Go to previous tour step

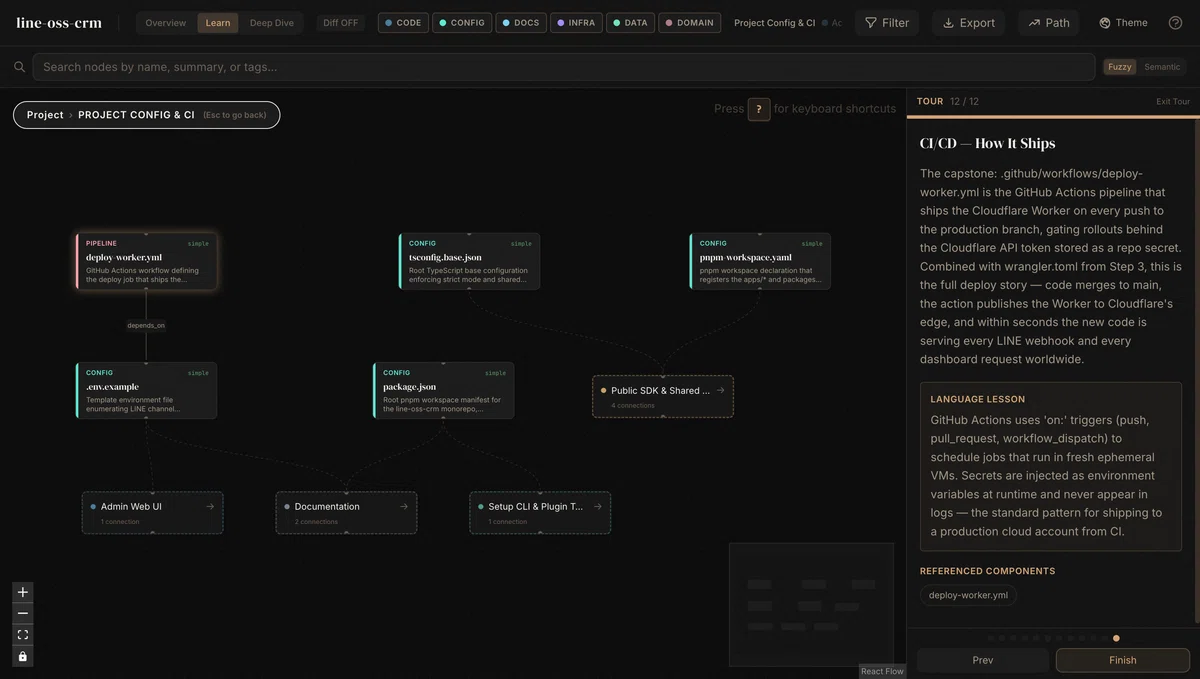click(983, 660)
